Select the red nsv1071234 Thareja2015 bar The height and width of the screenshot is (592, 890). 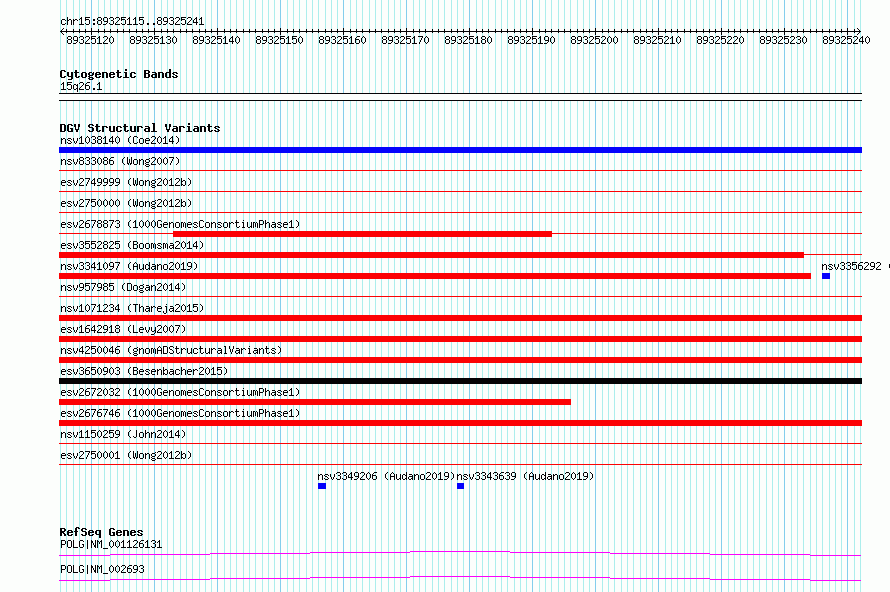(x=460, y=318)
